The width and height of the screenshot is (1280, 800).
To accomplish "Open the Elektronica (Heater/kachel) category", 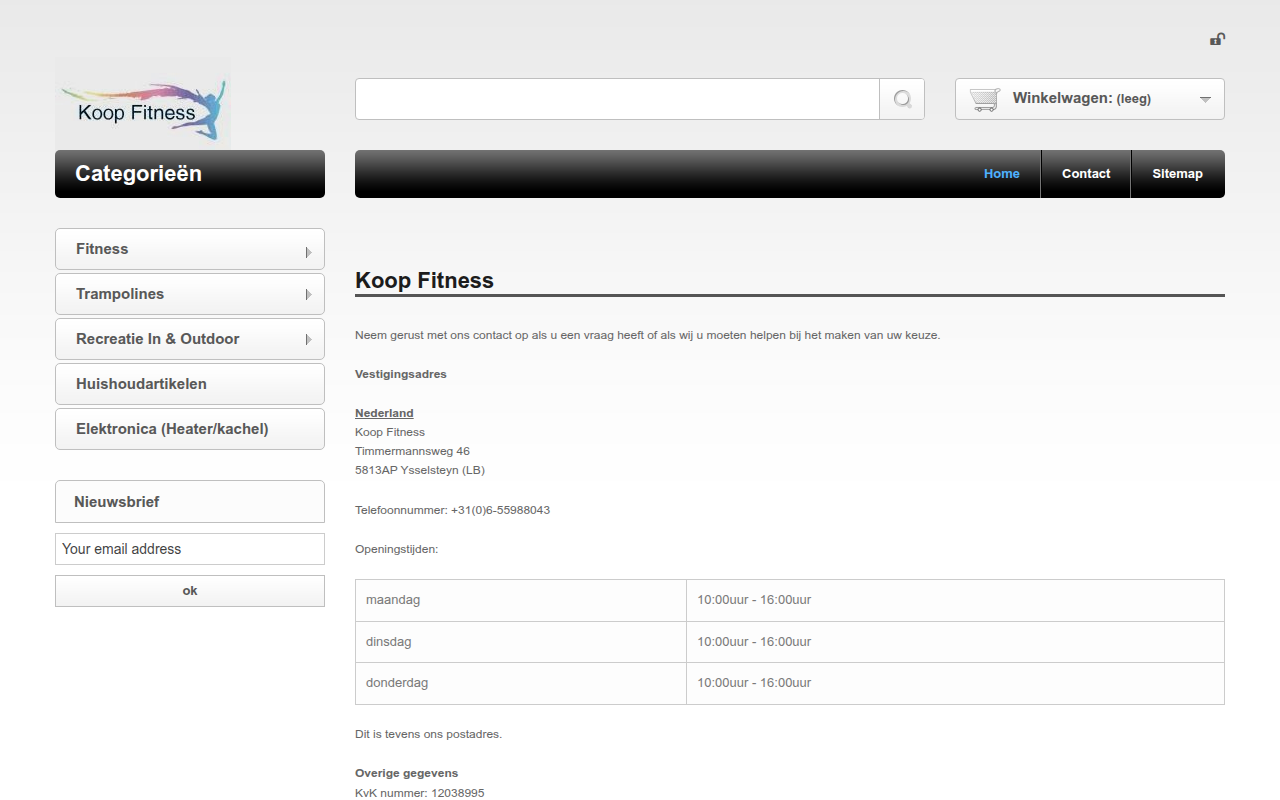I will click(190, 429).
